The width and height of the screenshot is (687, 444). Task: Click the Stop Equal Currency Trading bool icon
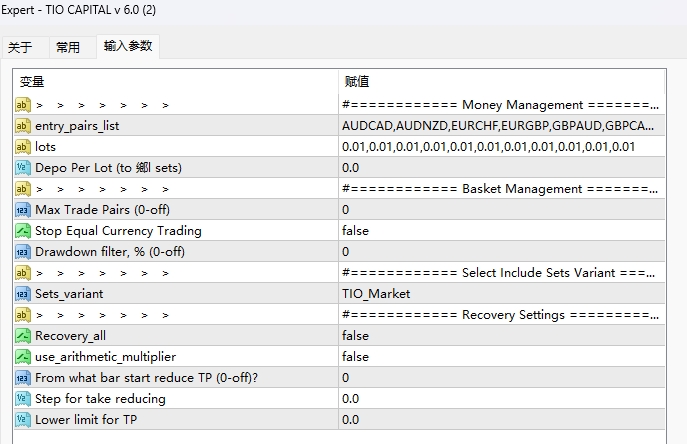tap(22, 231)
